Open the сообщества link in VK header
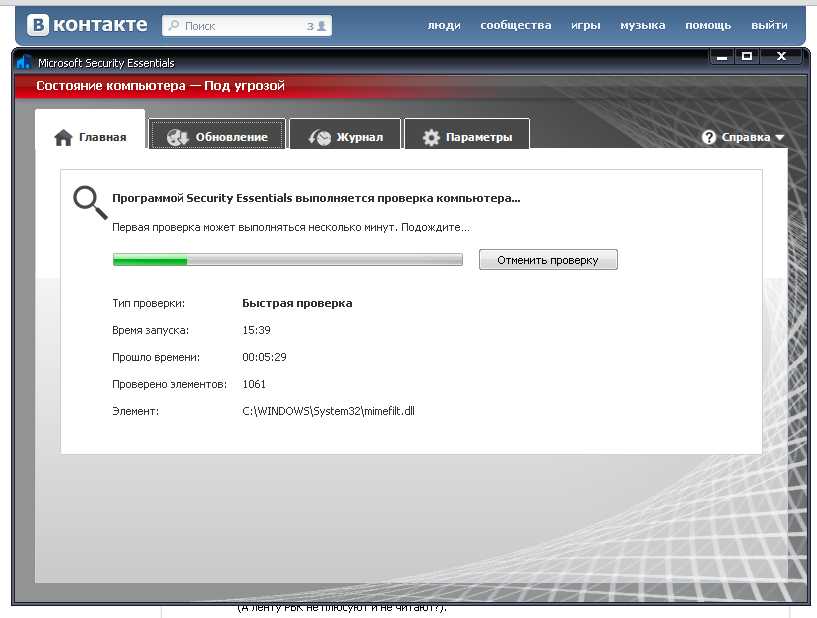The image size is (817, 618). click(x=516, y=25)
